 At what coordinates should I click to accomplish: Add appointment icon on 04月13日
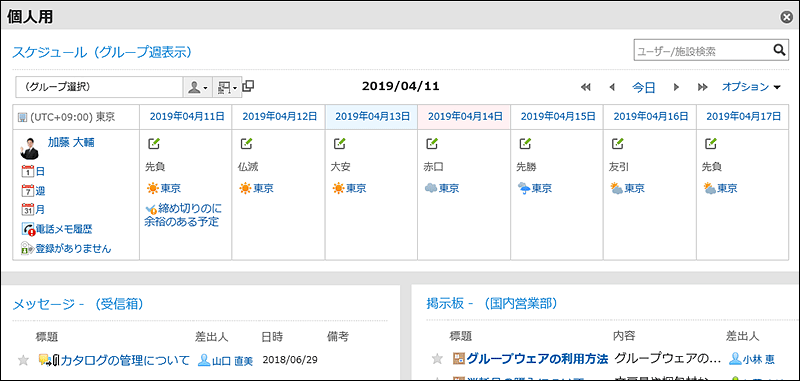pos(339,144)
